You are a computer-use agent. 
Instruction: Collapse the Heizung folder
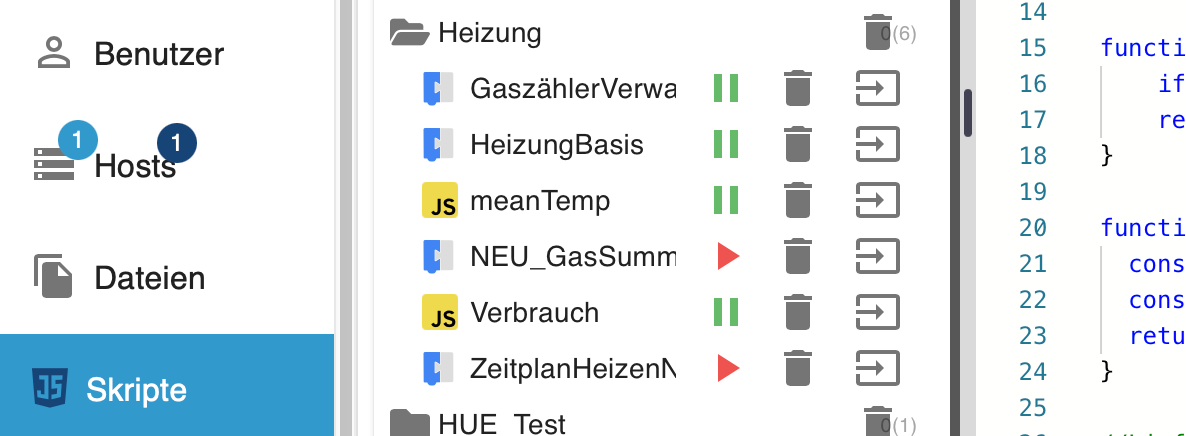click(409, 33)
